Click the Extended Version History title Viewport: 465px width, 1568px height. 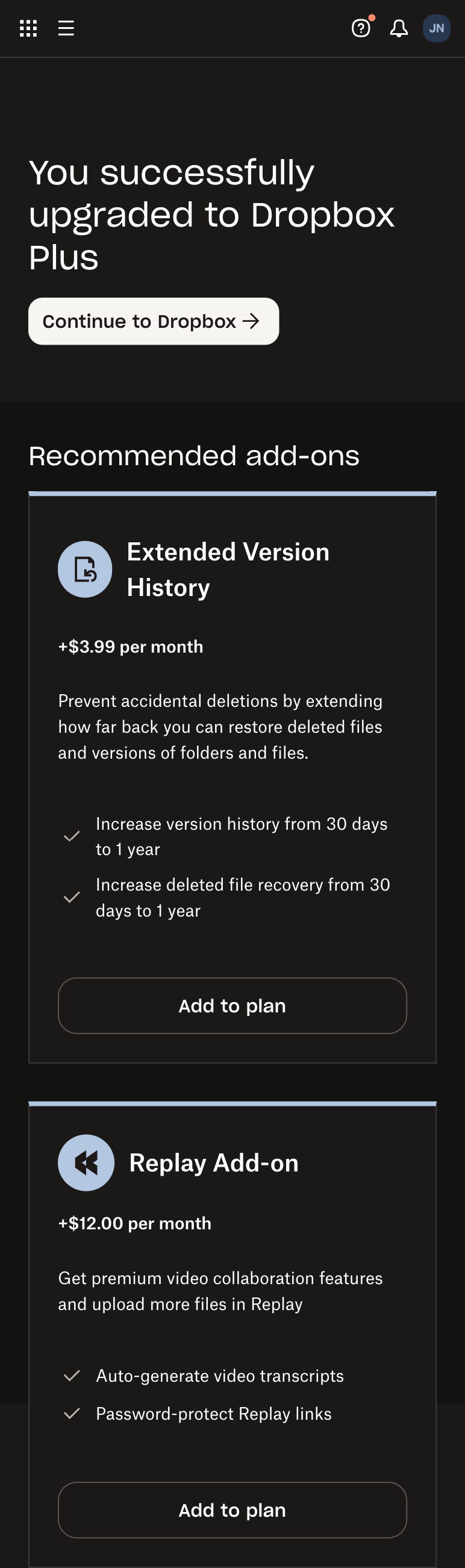point(228,568)
